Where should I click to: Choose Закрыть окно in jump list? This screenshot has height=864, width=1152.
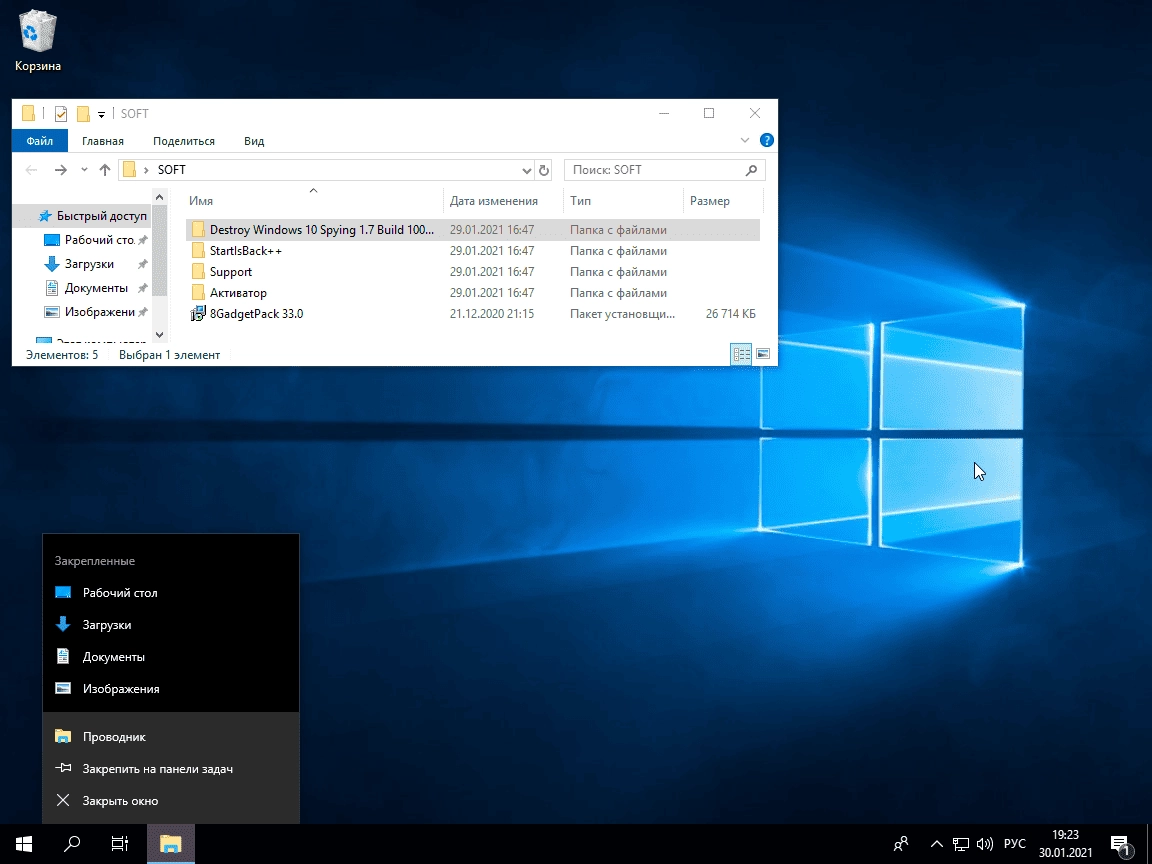point(171,801)
